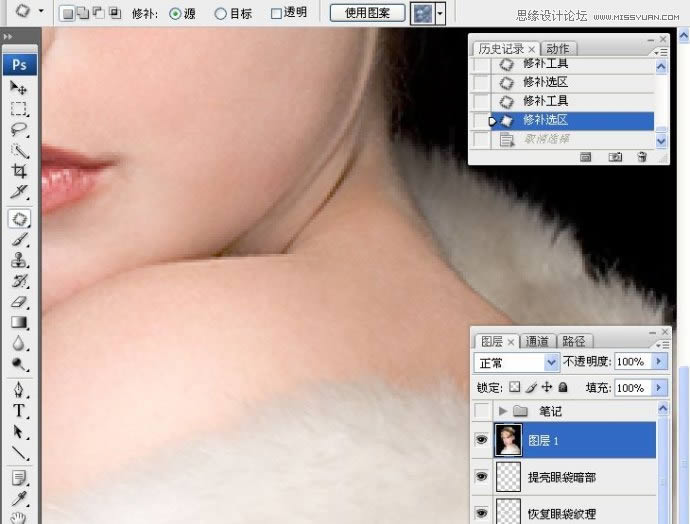Click the 使用图案 (Use Pattern) button
Screen dimensions: 690x524
click(x=368, y=13)
